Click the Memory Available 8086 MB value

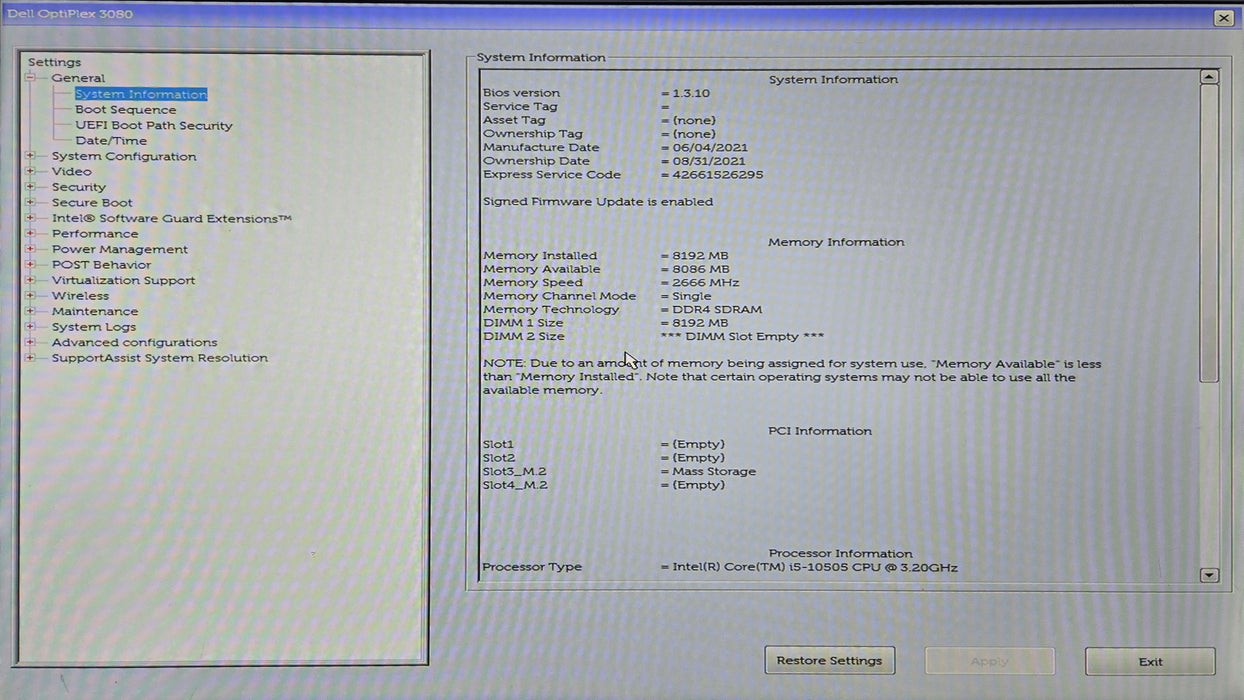point(700,269)
